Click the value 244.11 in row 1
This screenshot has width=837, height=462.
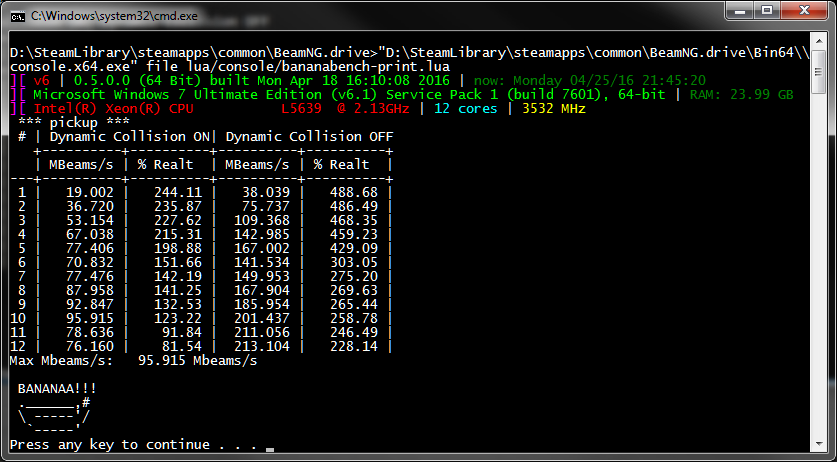pos(178,192)
